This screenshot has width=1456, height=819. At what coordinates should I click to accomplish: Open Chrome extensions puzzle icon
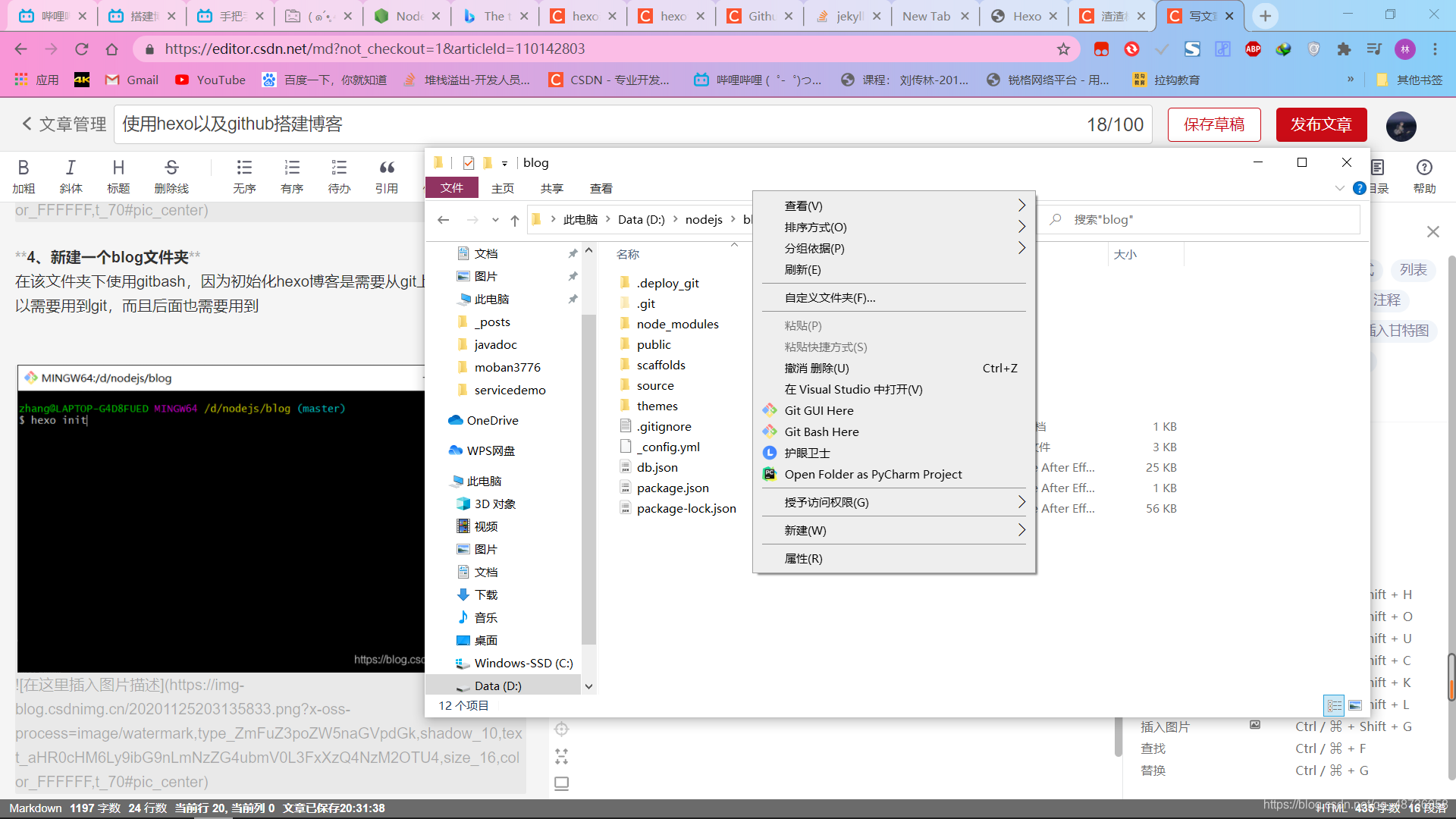1344,49
